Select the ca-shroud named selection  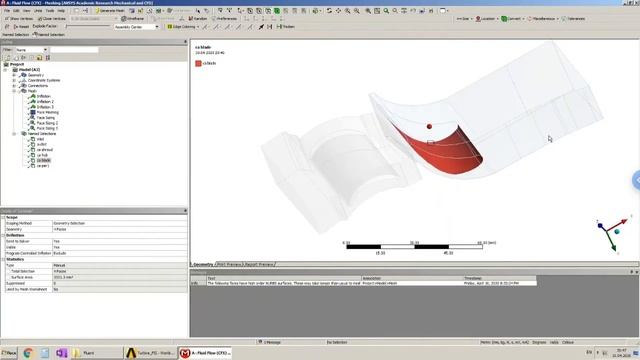pyautogui.click(x=44, y=150)
